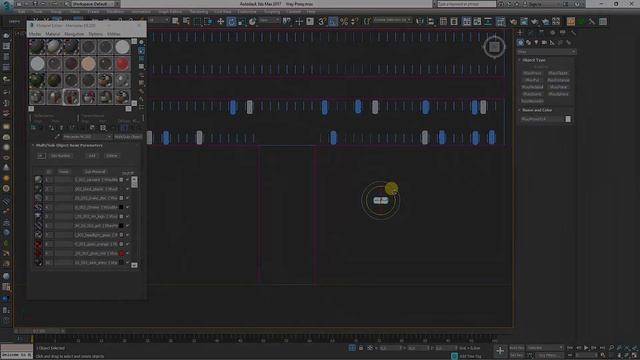Toggle sub-material 2 on/off checkbox

point(128,189)
